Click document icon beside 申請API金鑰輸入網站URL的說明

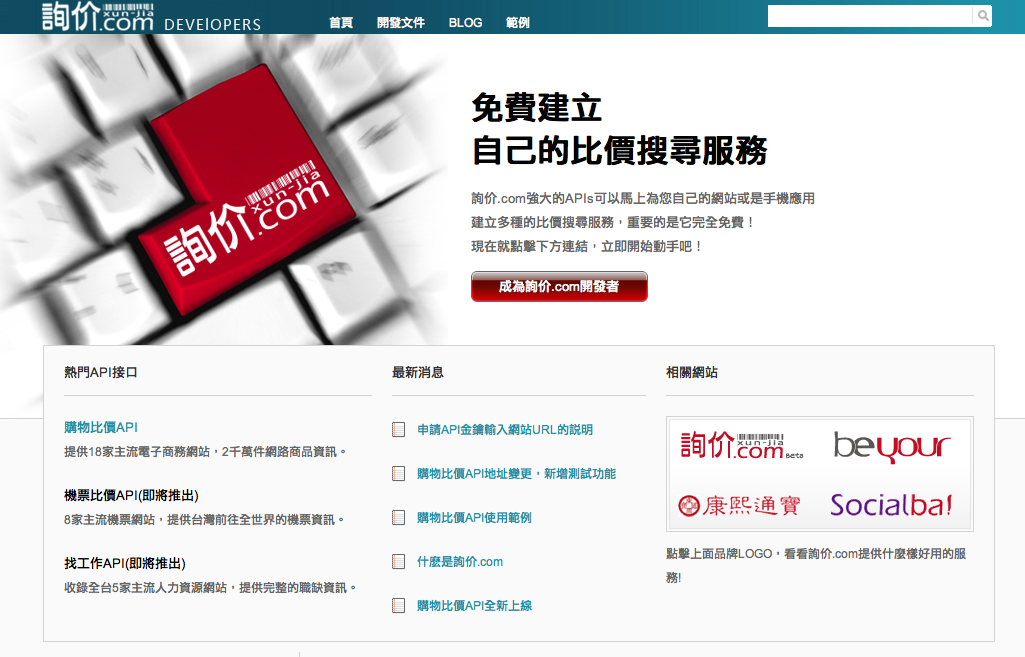tap(398, 430)
